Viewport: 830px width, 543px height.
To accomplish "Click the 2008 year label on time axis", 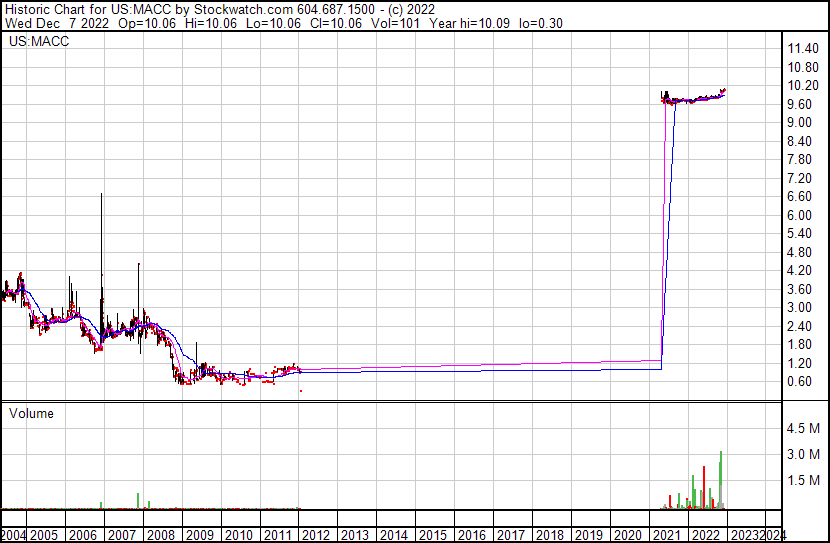I will [x=160, y=535].
